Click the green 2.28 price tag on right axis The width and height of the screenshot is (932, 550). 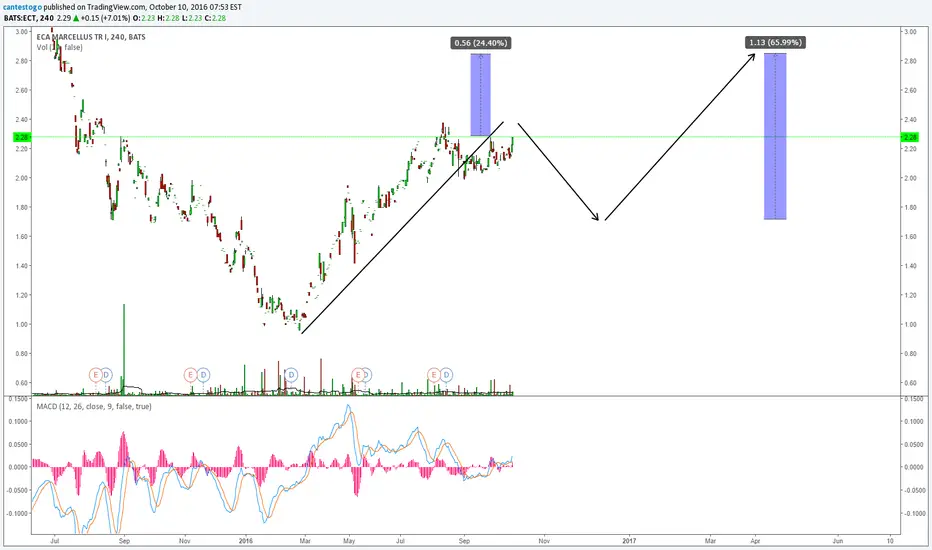910,137
